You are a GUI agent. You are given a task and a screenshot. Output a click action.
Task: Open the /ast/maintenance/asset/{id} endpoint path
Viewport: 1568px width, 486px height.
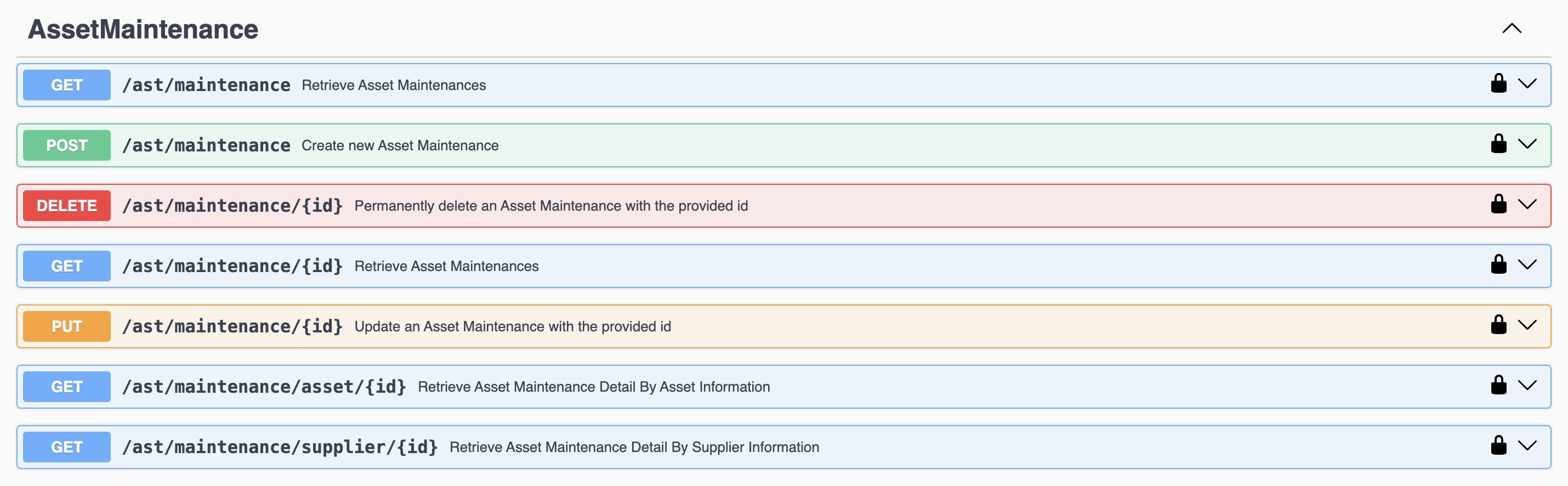click(x=264, y=387)
